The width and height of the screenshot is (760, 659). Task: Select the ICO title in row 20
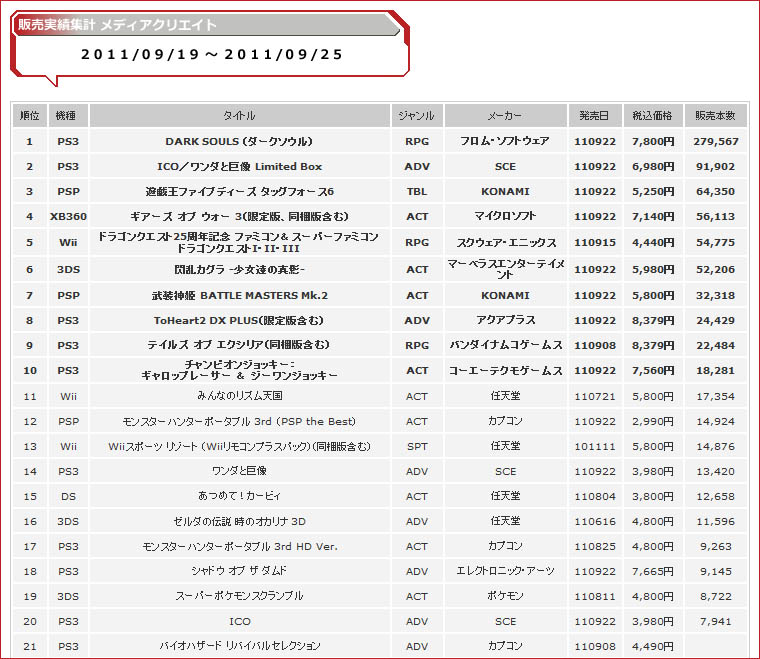coord(239,622)
